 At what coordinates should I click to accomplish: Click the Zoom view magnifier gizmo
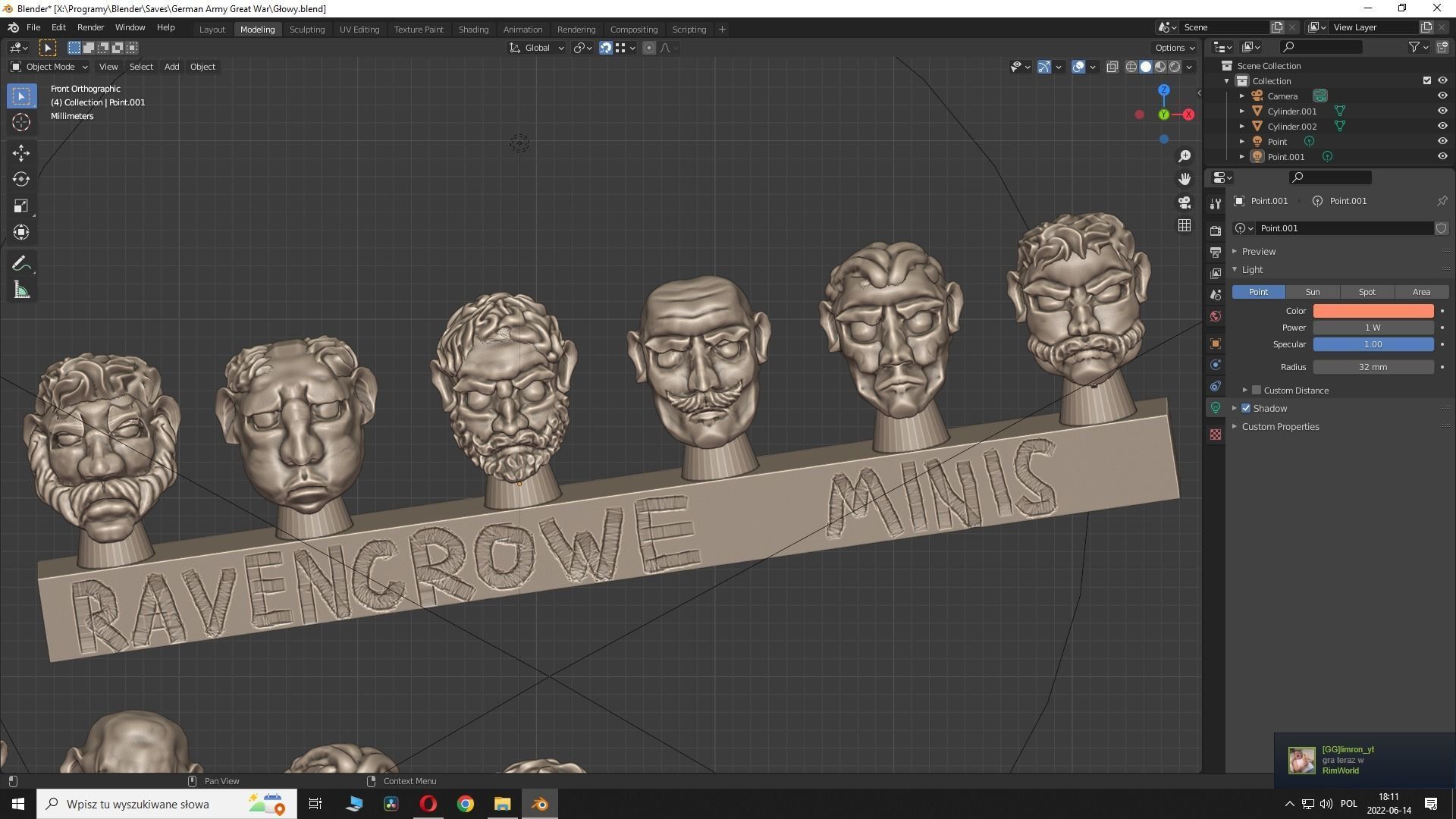[x=1185, y=156]
